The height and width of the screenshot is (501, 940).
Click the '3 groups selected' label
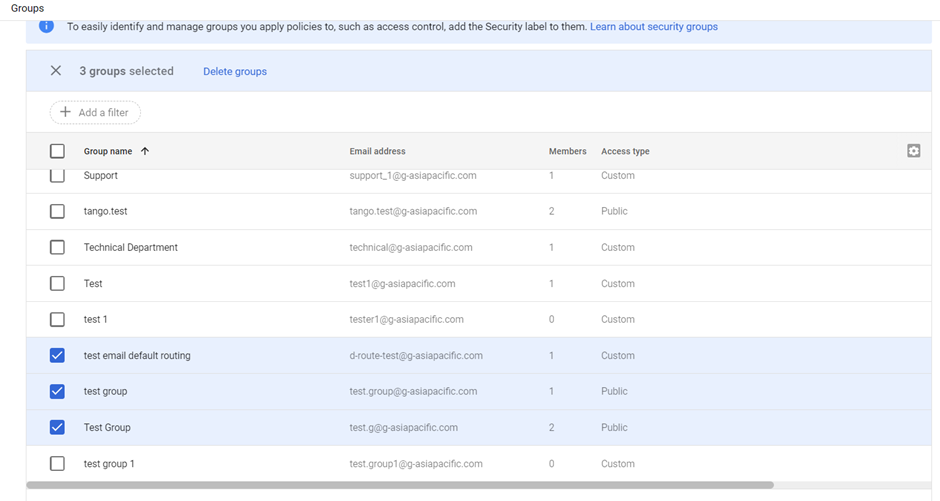click(x=126, y=71)
